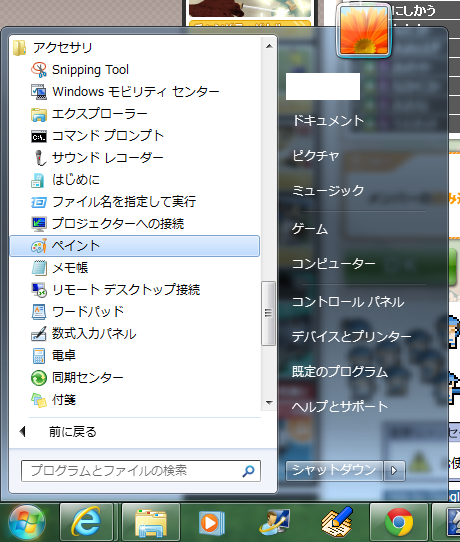
Task: Click the ペイント palette icon
Action: (x=39, y=246)
